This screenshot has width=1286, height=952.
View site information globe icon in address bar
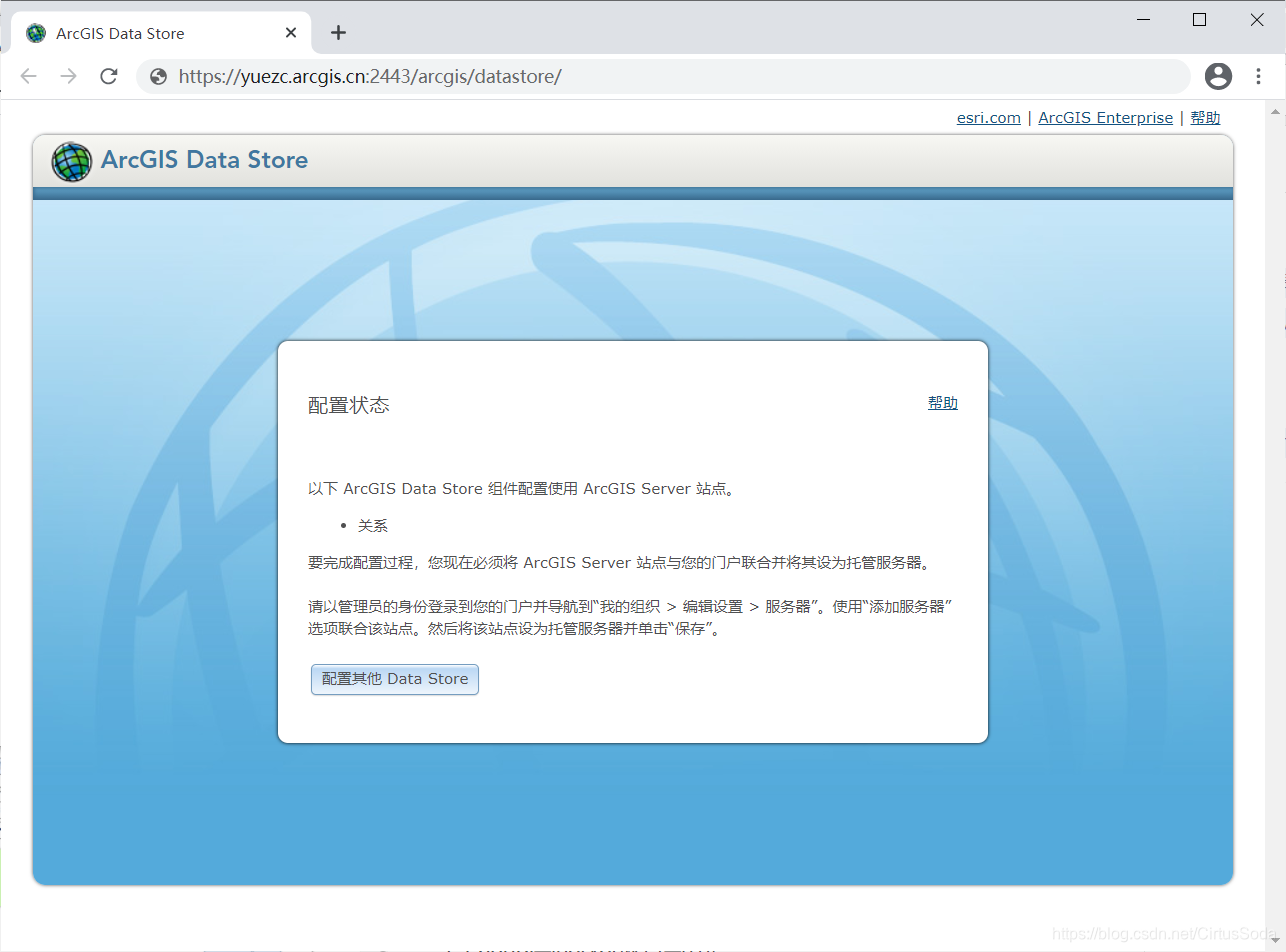click(158, 76)
